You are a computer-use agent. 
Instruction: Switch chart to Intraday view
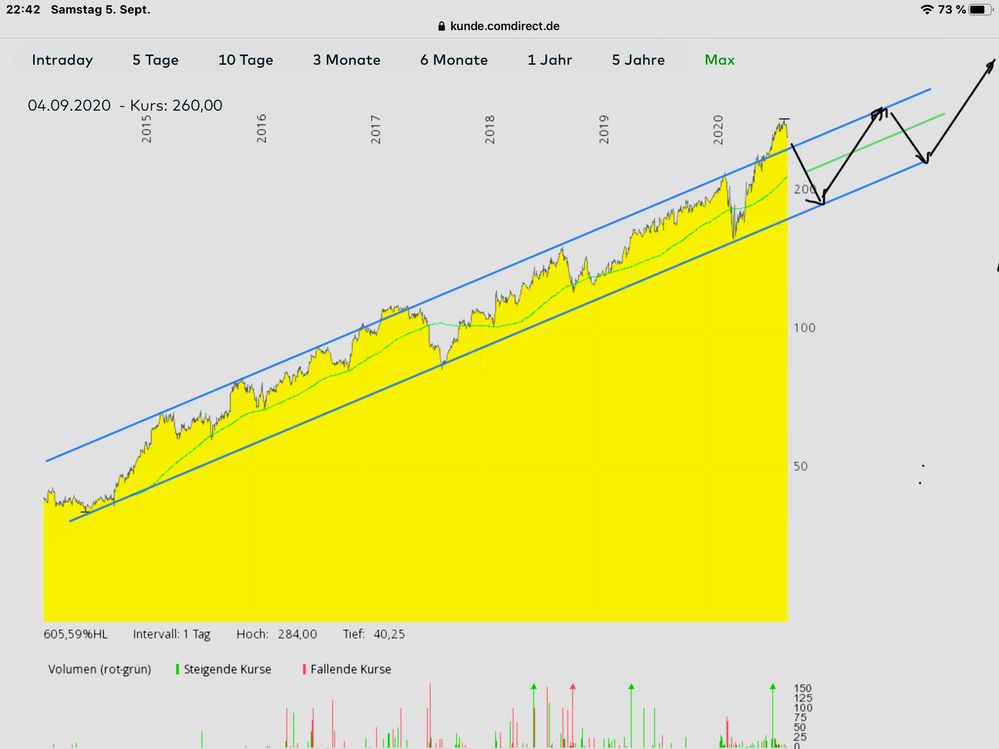(62, 60)
